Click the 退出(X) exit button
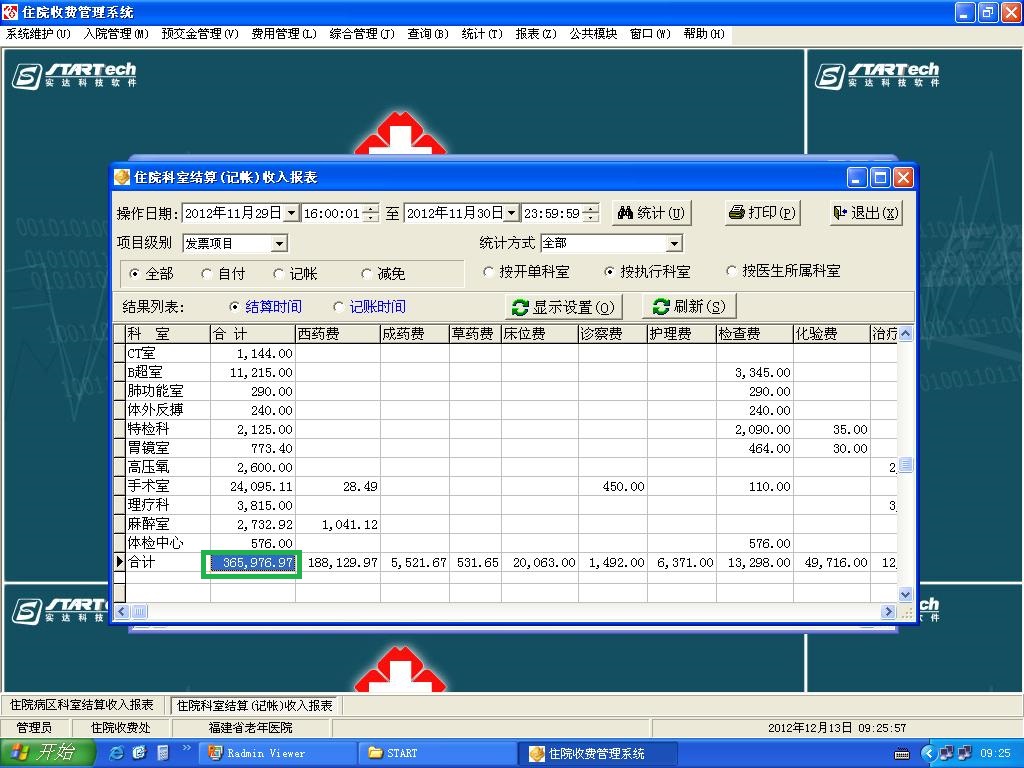The width and height of the screenshot is (1024, 768). (866, 213)
